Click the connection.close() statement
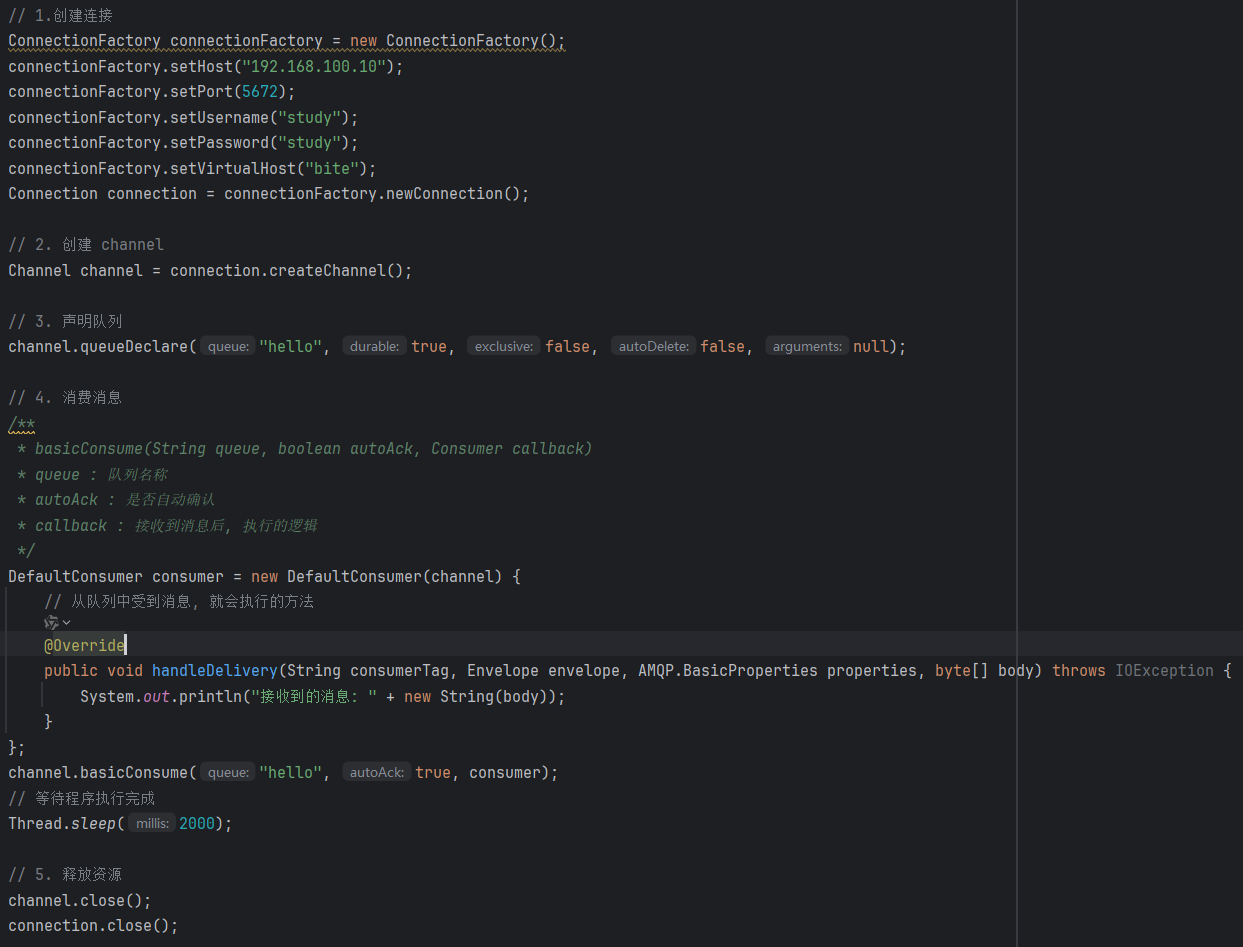 [93, 926]
